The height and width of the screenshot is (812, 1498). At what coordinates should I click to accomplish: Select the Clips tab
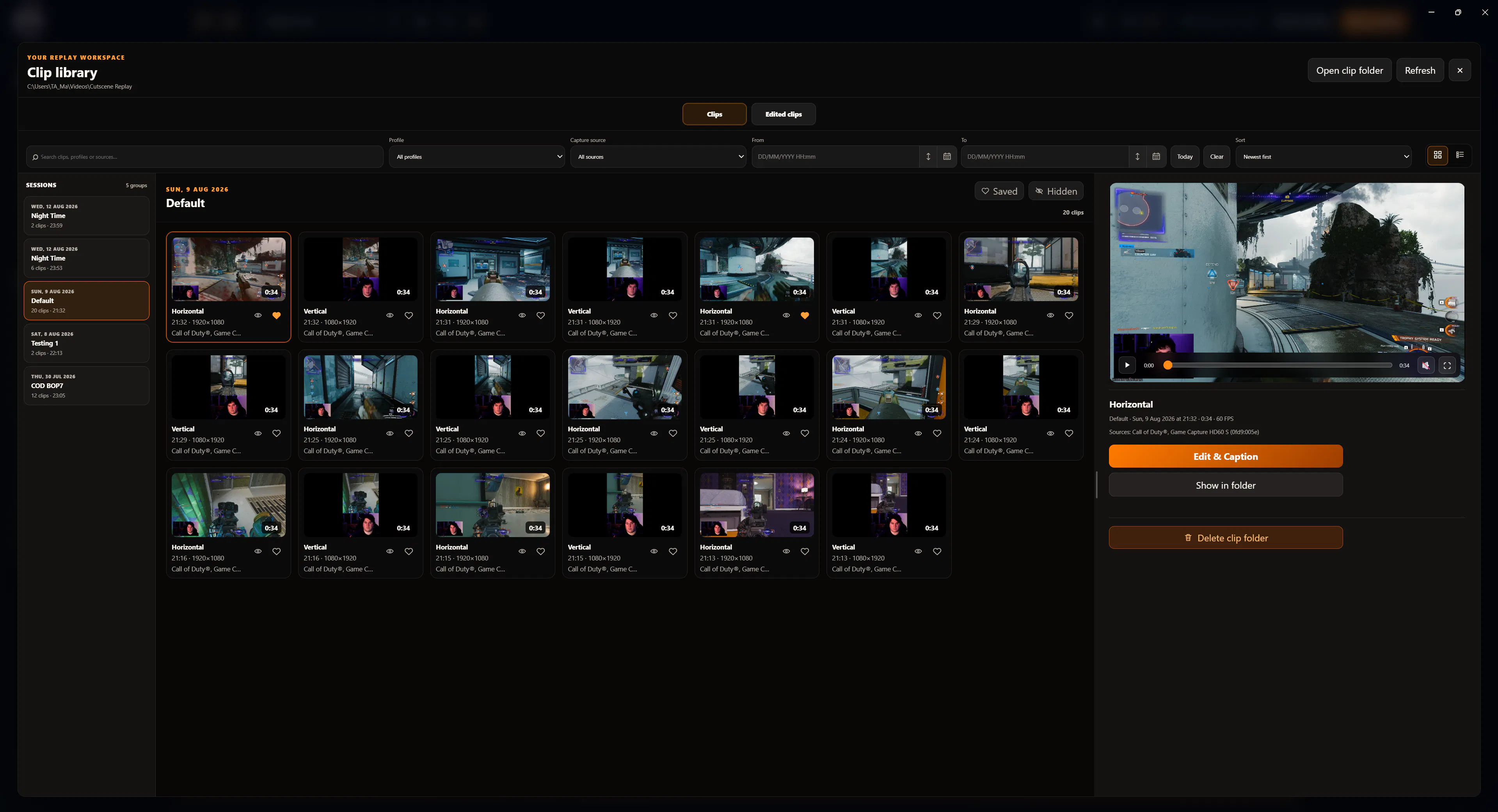714,115
